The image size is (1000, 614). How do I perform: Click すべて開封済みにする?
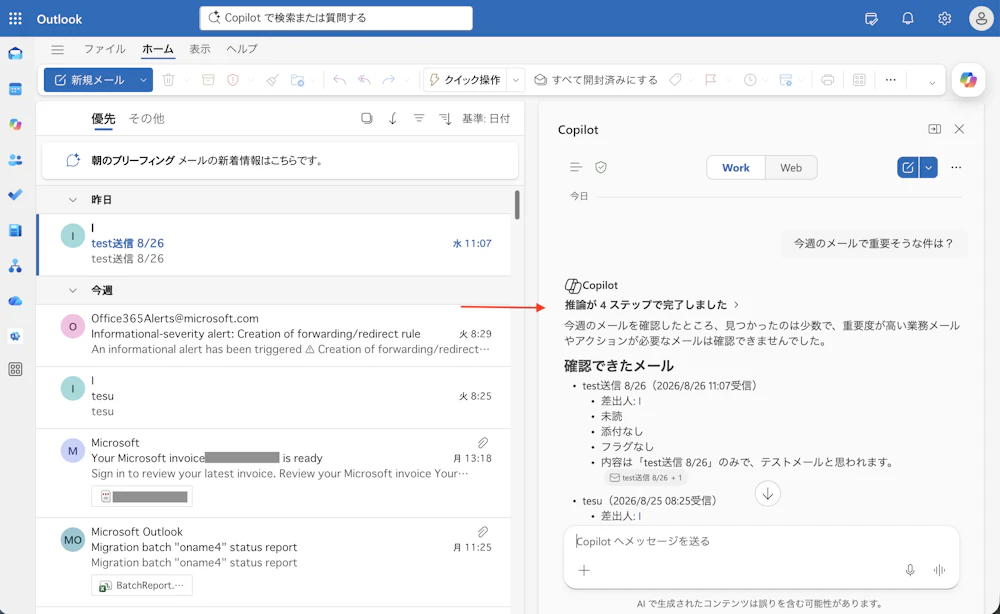[x=596, y=80]
